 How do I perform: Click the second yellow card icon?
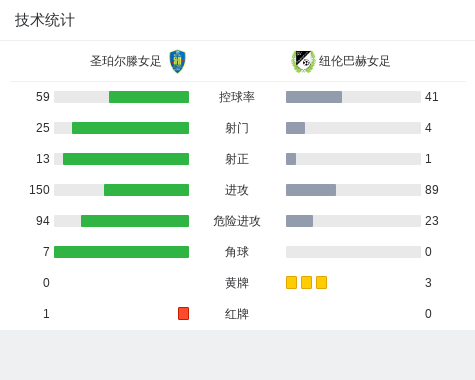pyautogui.click(x=306, y=282)
